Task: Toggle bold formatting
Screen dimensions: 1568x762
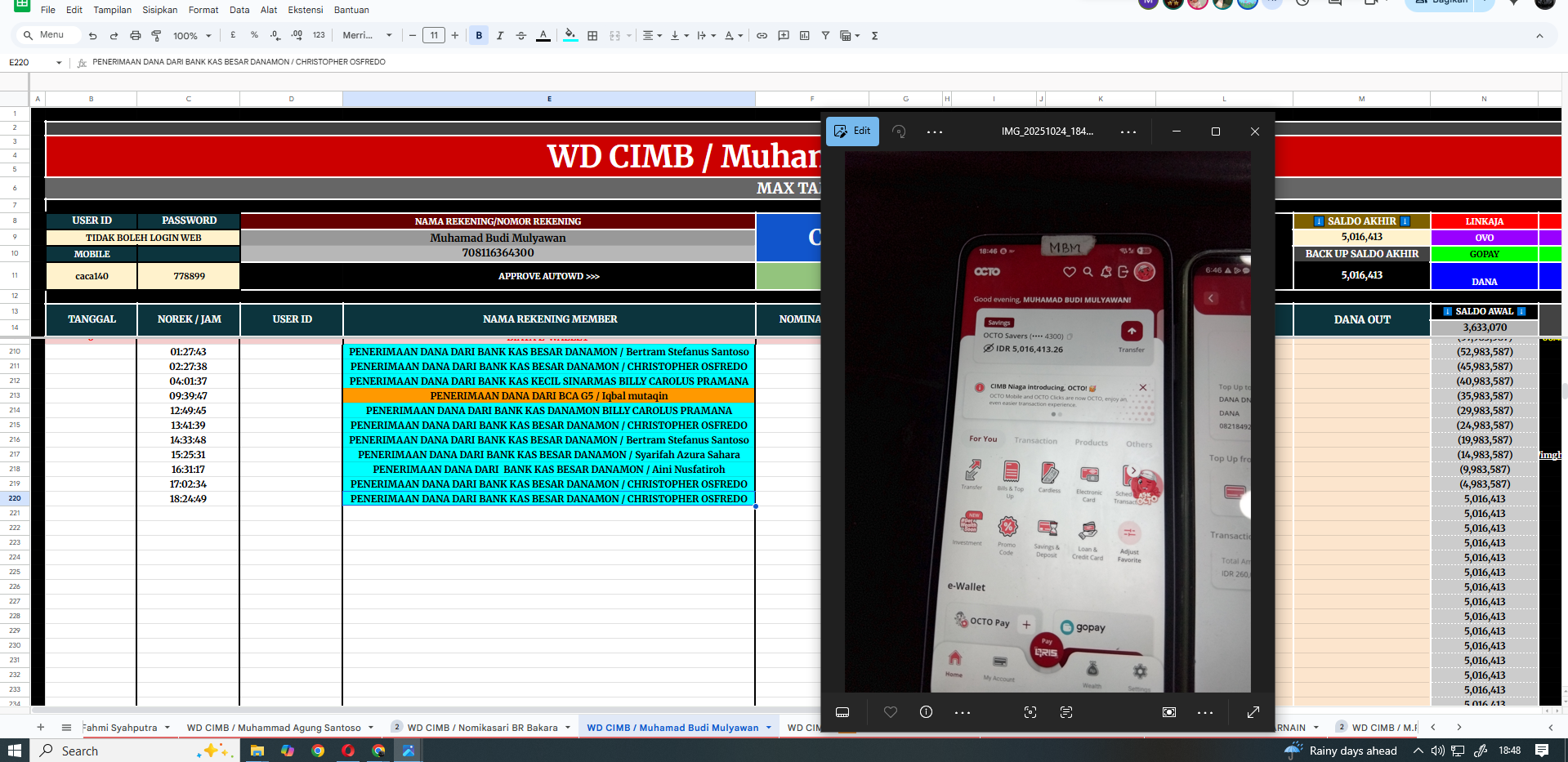Action: click(x=479, y=35)
